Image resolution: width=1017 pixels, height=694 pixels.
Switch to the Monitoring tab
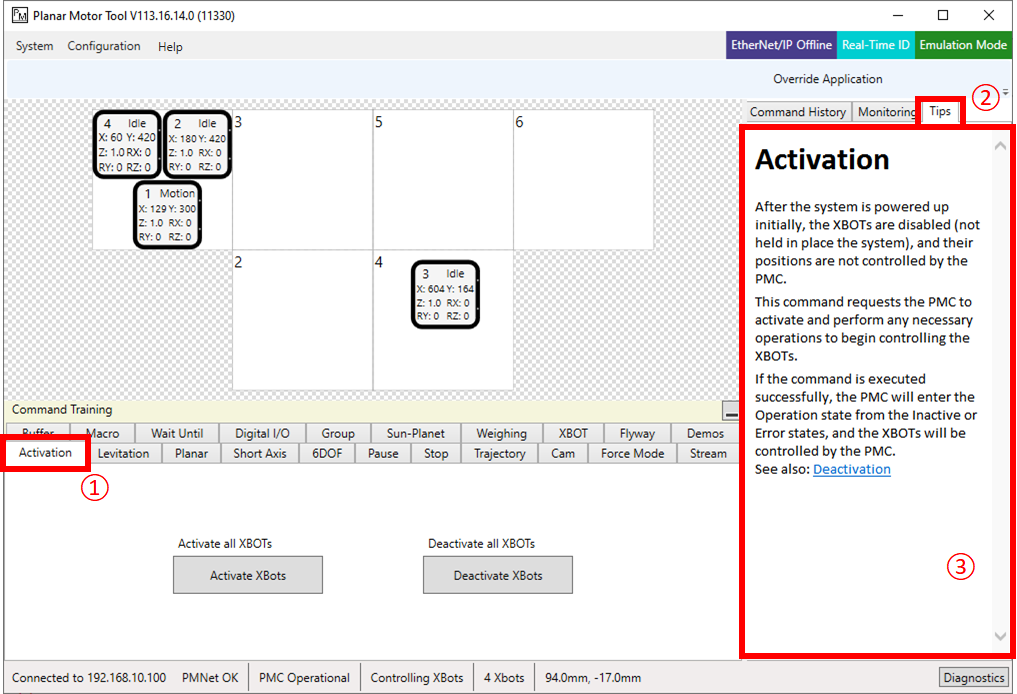pos(886,112)
